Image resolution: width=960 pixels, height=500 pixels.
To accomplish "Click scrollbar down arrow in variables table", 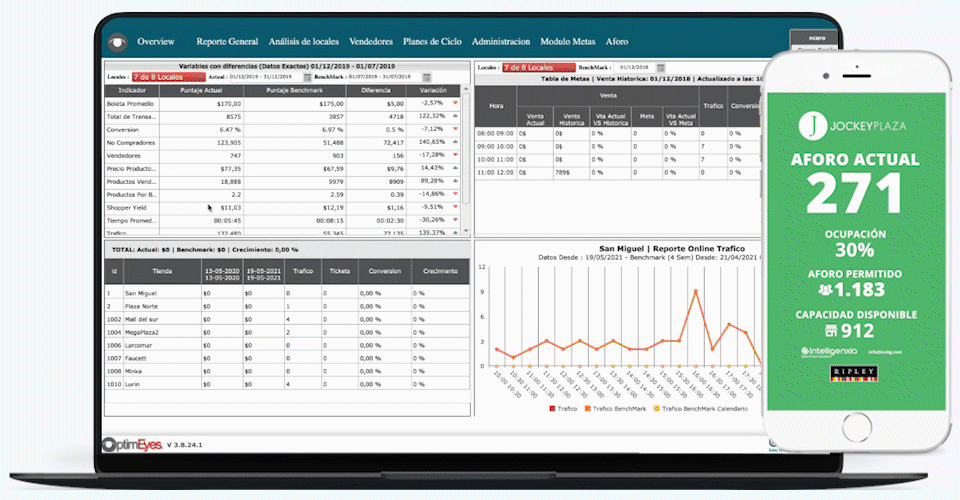I will point(465,233).
